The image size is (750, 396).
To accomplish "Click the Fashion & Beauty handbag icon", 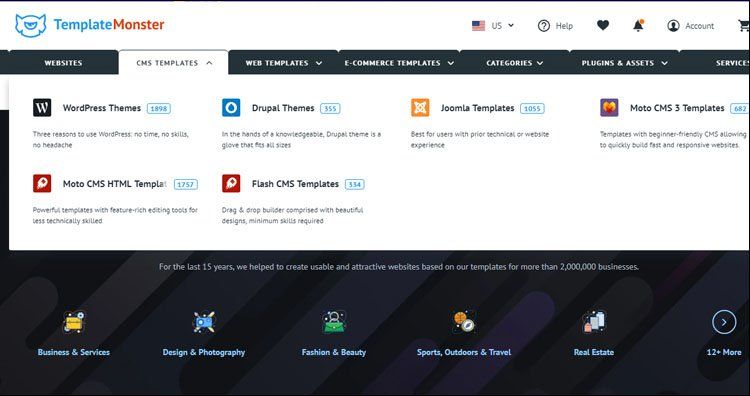I will point(334,322).
